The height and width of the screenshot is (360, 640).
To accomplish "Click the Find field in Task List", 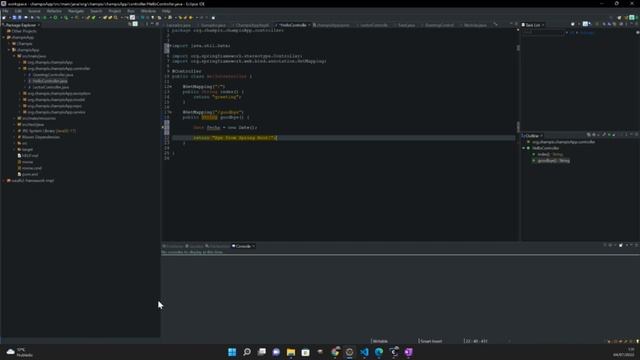I will pos(543,33).
